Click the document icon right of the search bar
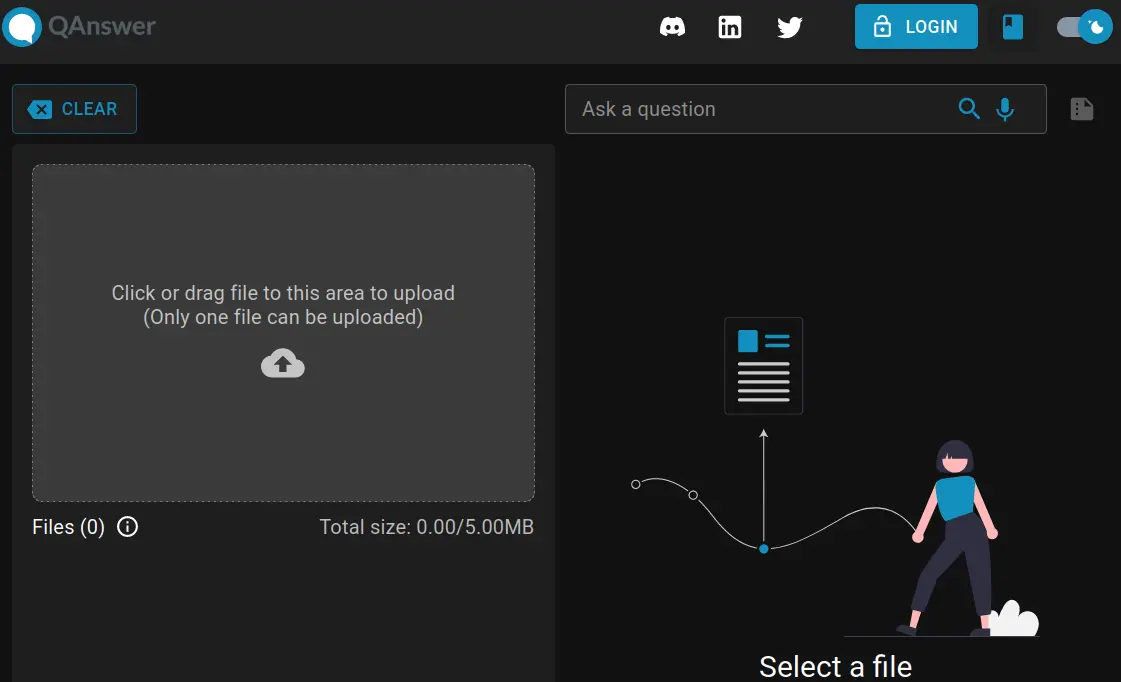The height and width of the screenshot is (682, 1121). click(x=1081, y=108)
